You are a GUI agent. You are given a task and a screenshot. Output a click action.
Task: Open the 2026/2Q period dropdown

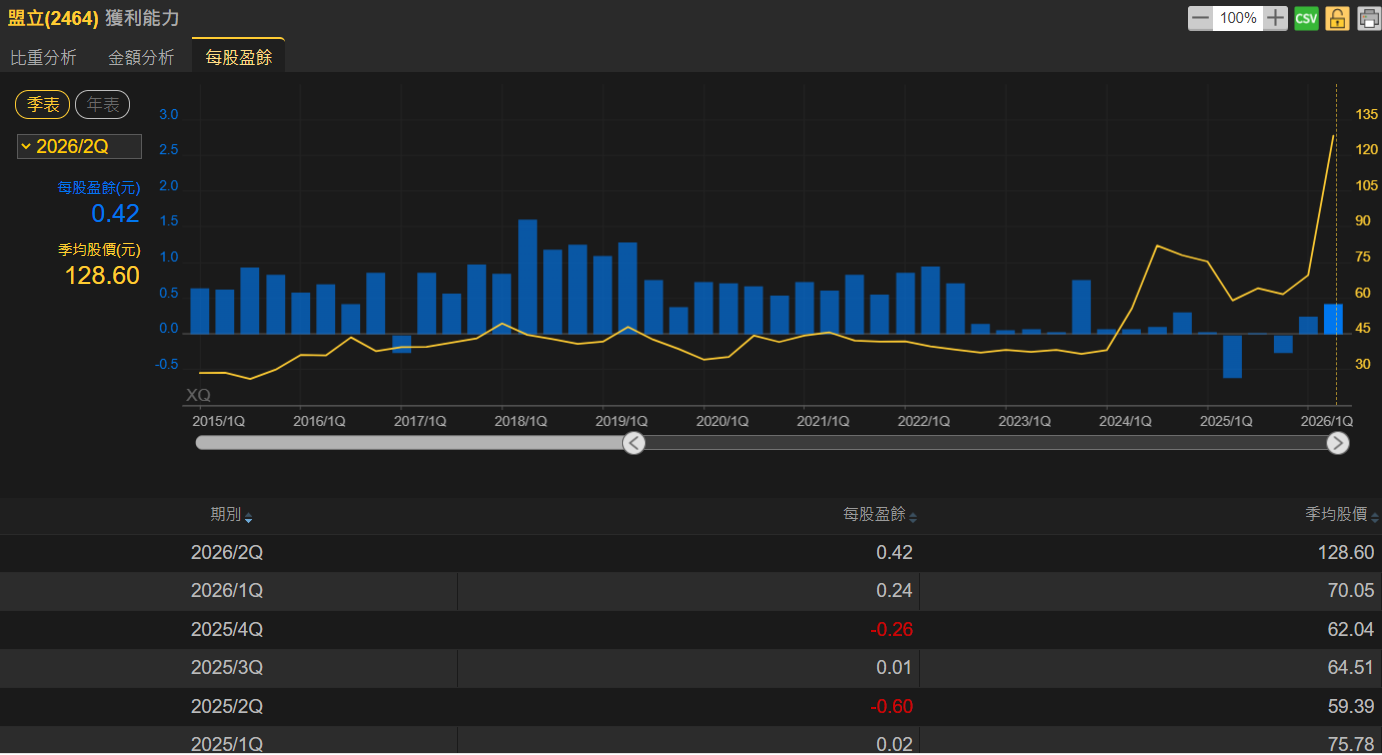click(79, 147)
